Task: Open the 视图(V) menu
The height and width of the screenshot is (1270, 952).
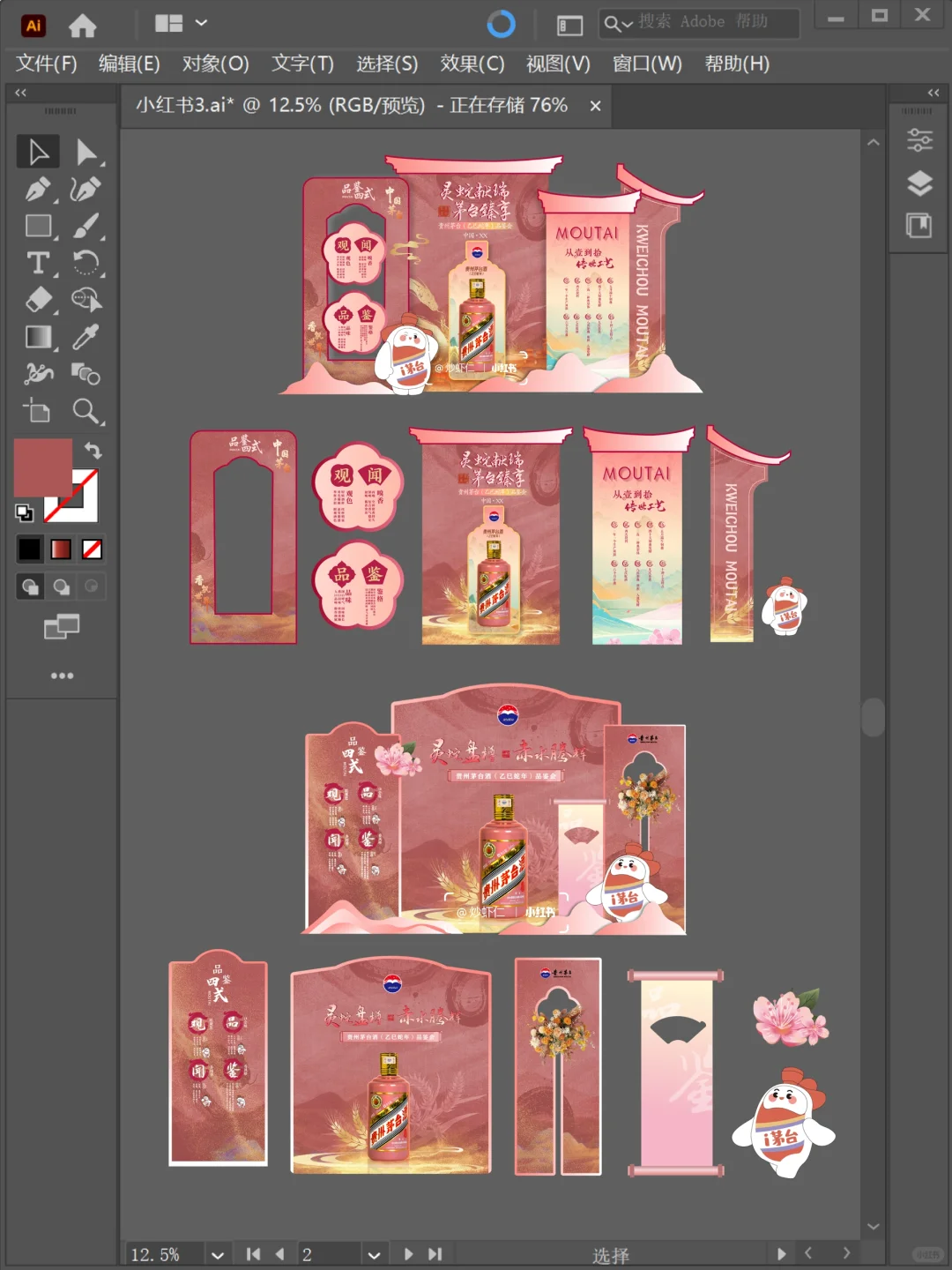Action: [x=558, y=63]
